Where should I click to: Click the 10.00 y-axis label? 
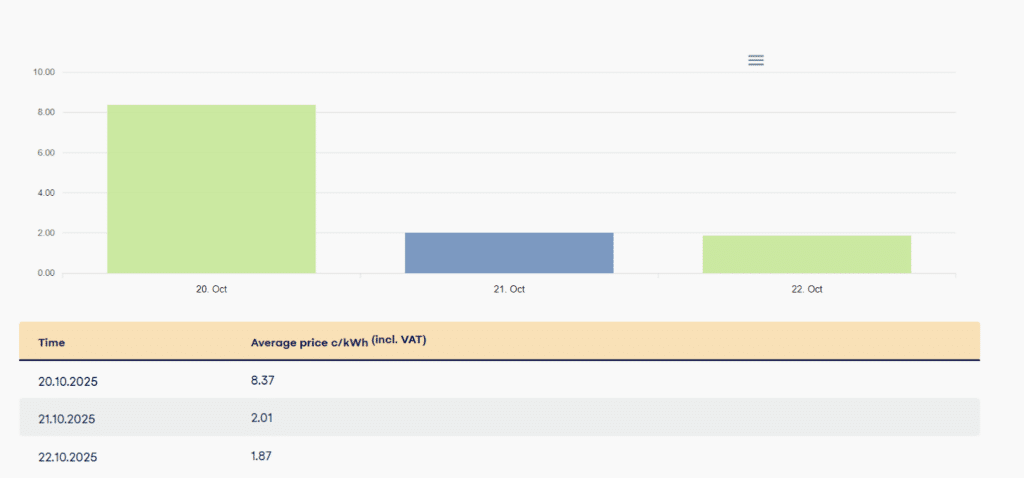coord(44,73)
